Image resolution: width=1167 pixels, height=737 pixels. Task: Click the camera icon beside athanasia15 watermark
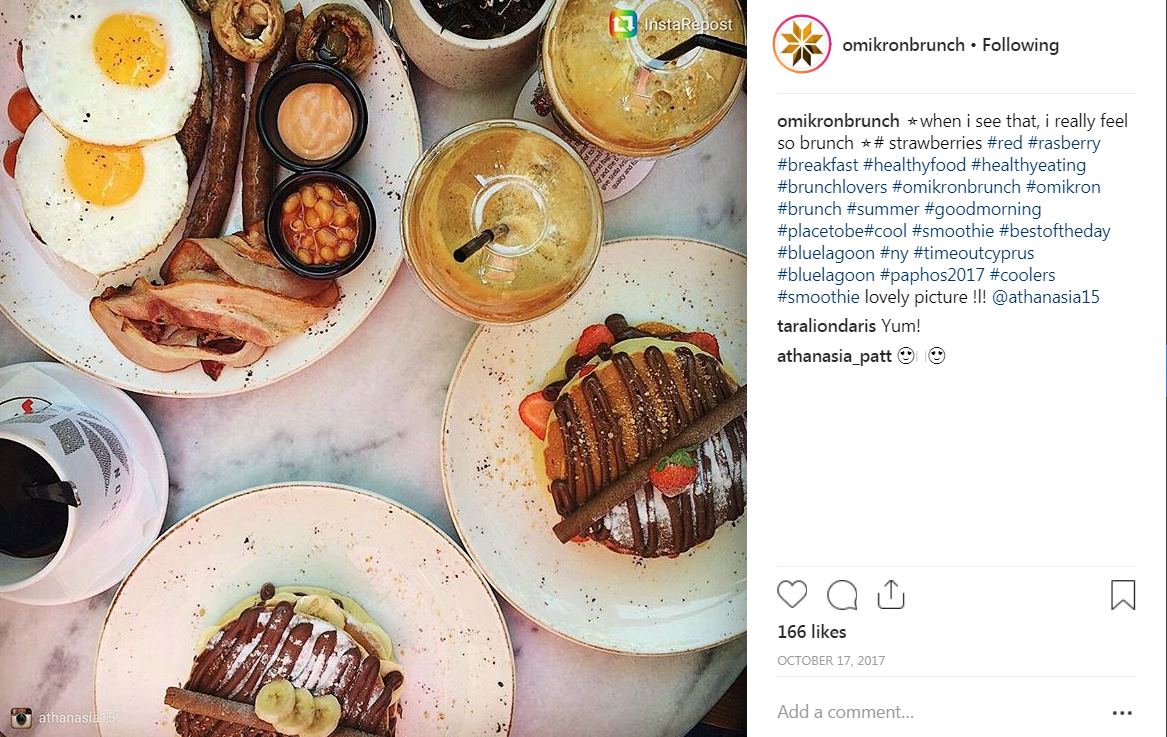point(21,718)
